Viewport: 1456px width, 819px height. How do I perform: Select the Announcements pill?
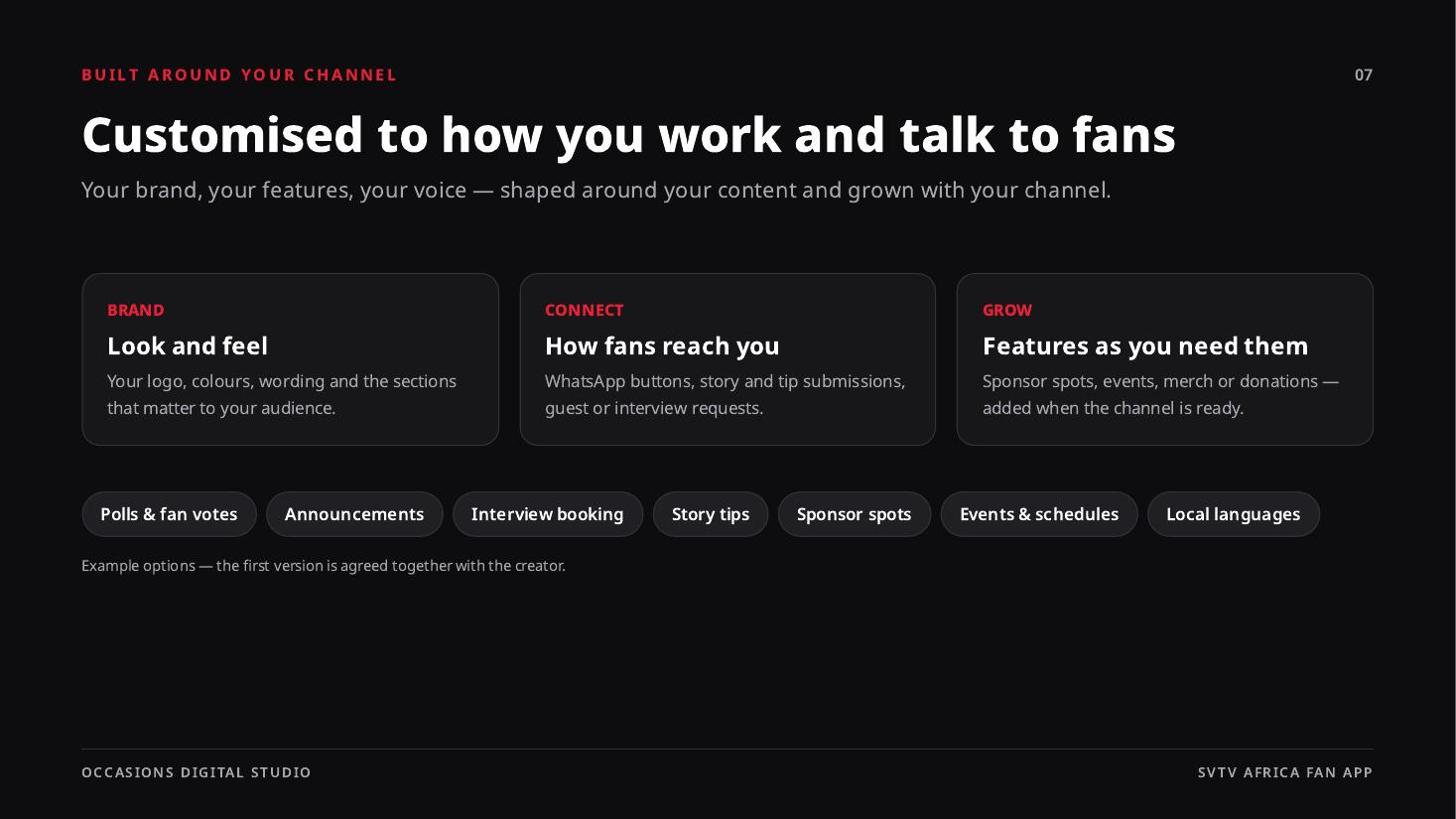(354, 514)
